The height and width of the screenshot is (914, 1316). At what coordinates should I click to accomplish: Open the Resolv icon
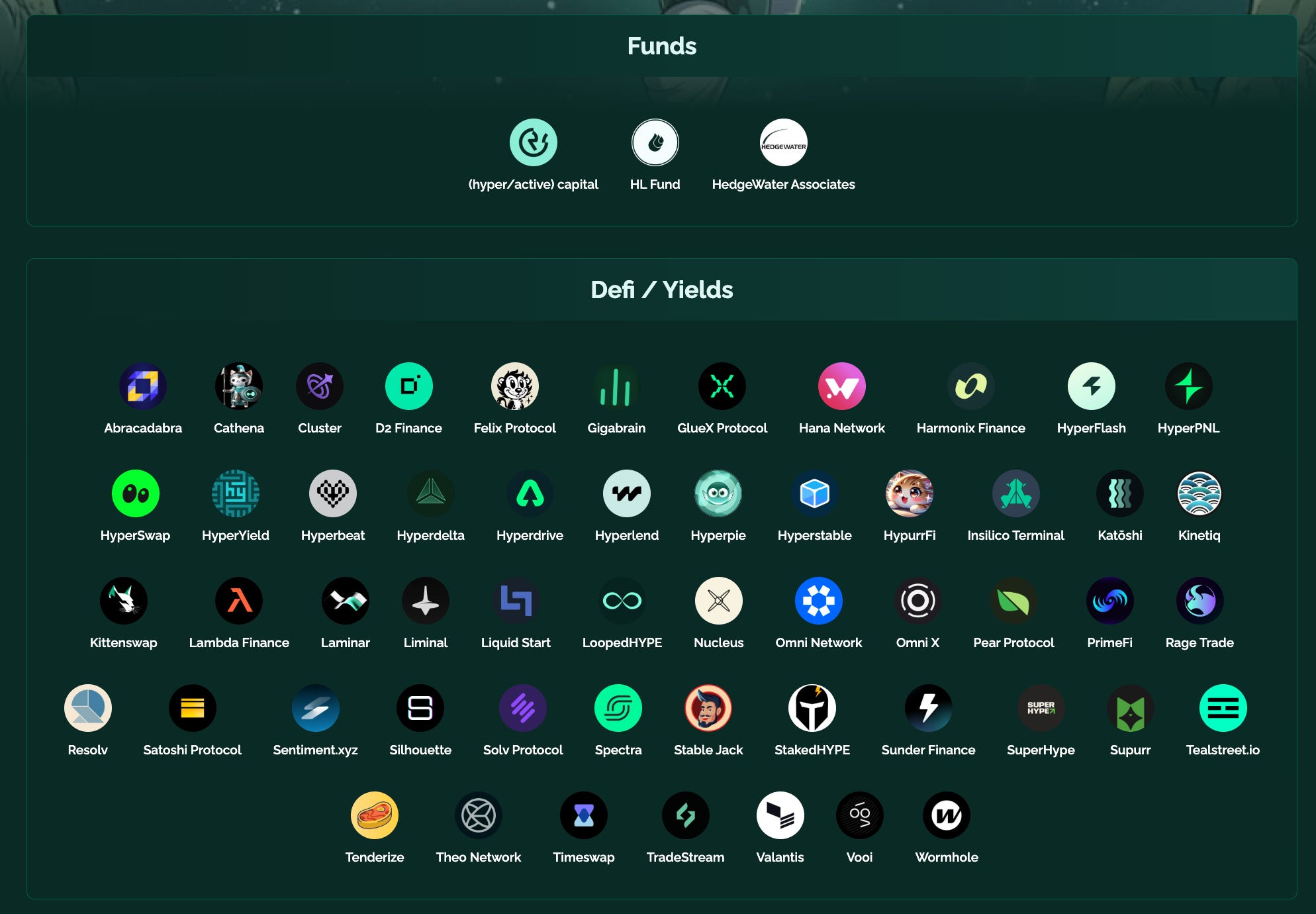point(88,708)
